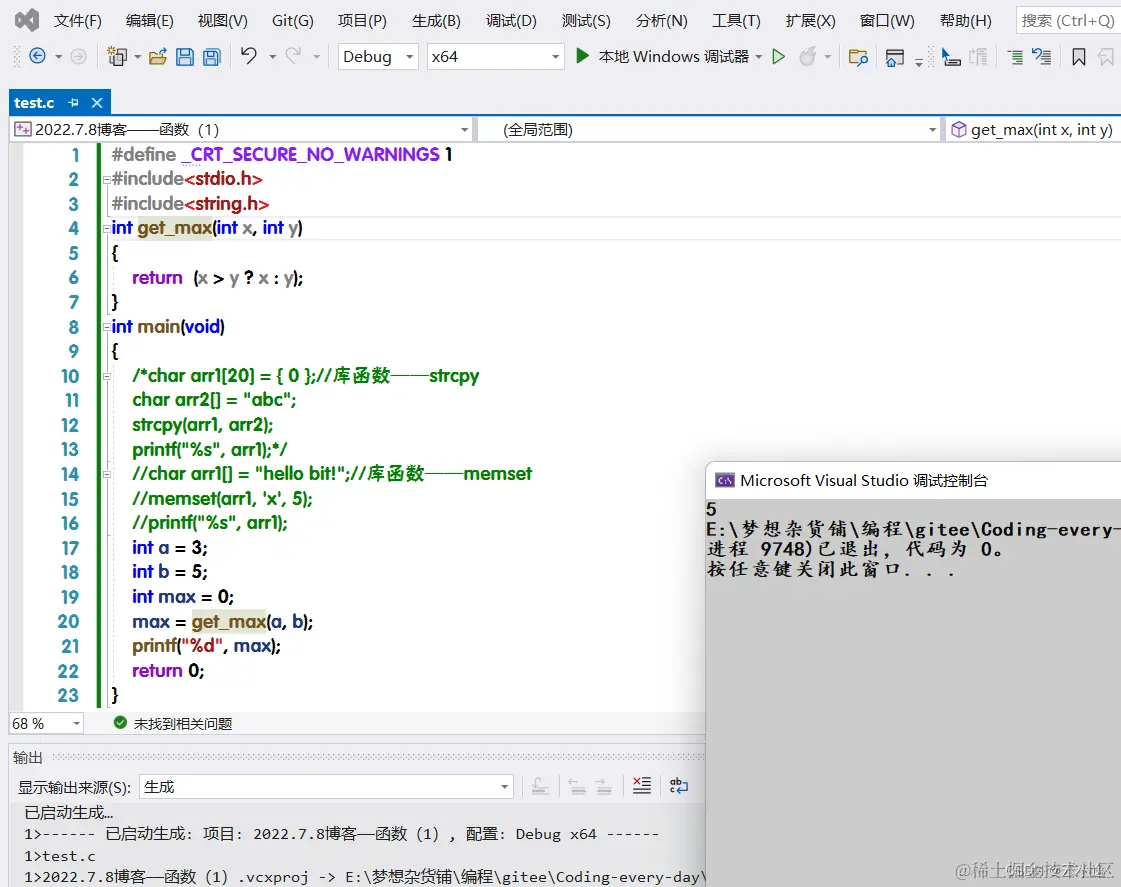The width and height of the screenshot is (1121, 887).
Task: Comment out selected lines icon
Action: coord(1014,56)
